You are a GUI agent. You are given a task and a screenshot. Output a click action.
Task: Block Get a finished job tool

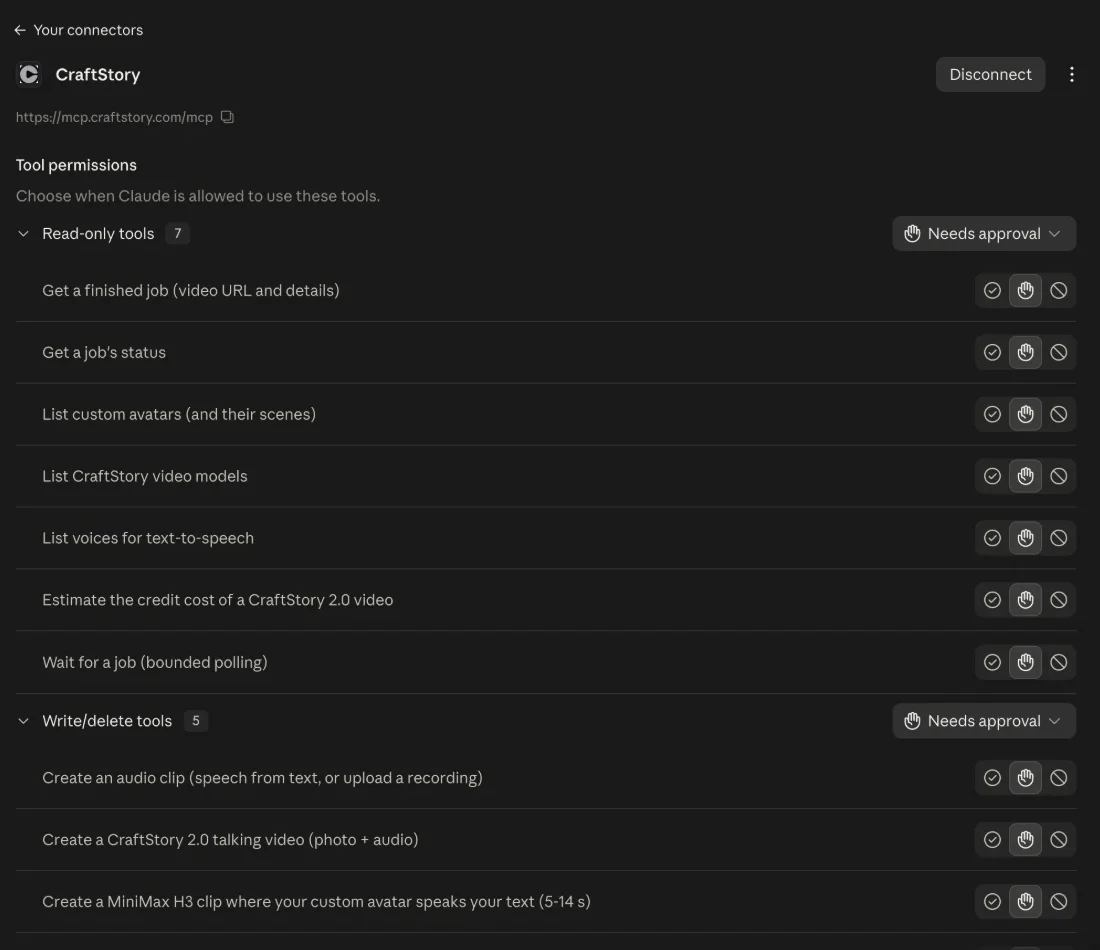click(1059, 290)
